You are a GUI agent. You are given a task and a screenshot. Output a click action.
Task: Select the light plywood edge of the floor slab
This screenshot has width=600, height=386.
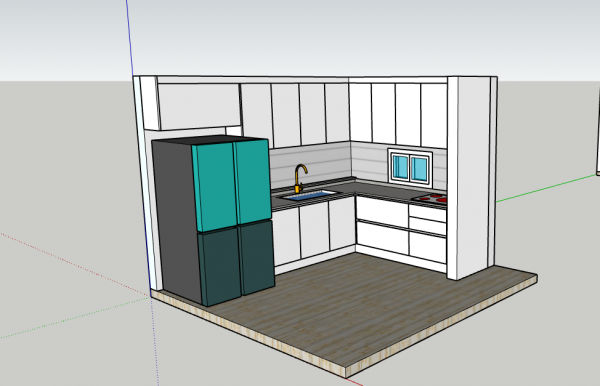248,335
